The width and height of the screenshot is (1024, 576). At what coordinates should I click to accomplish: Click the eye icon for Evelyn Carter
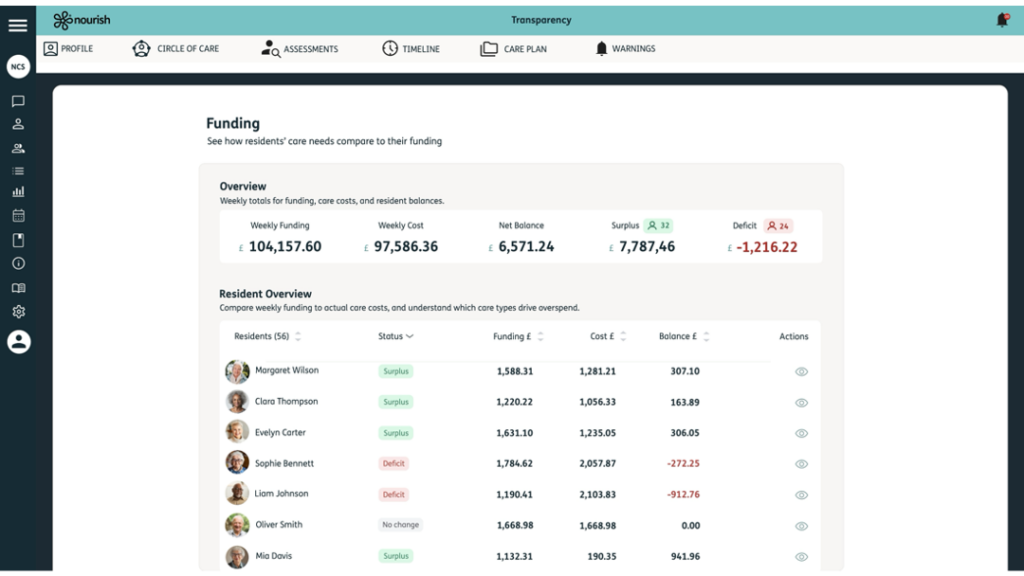[801, 434]
